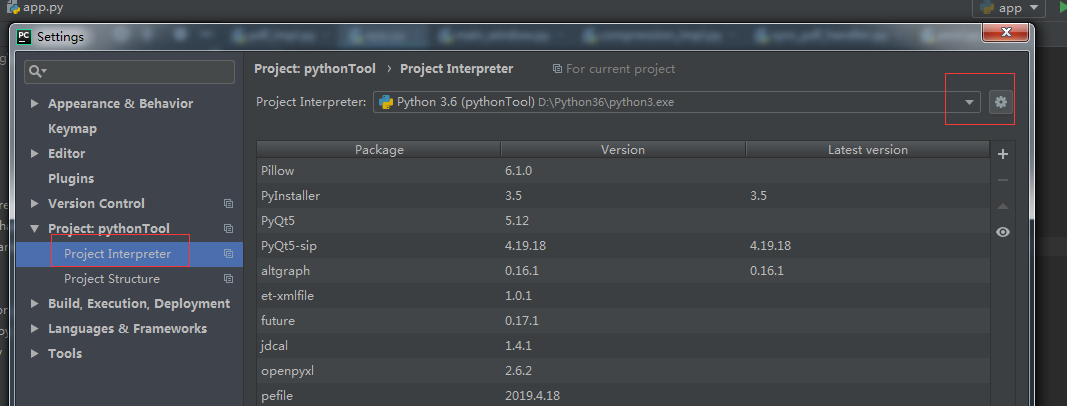Click Project: pythonTool breadcrumb
Viewport: 1067px width, 406px height.
coord(314,69)
